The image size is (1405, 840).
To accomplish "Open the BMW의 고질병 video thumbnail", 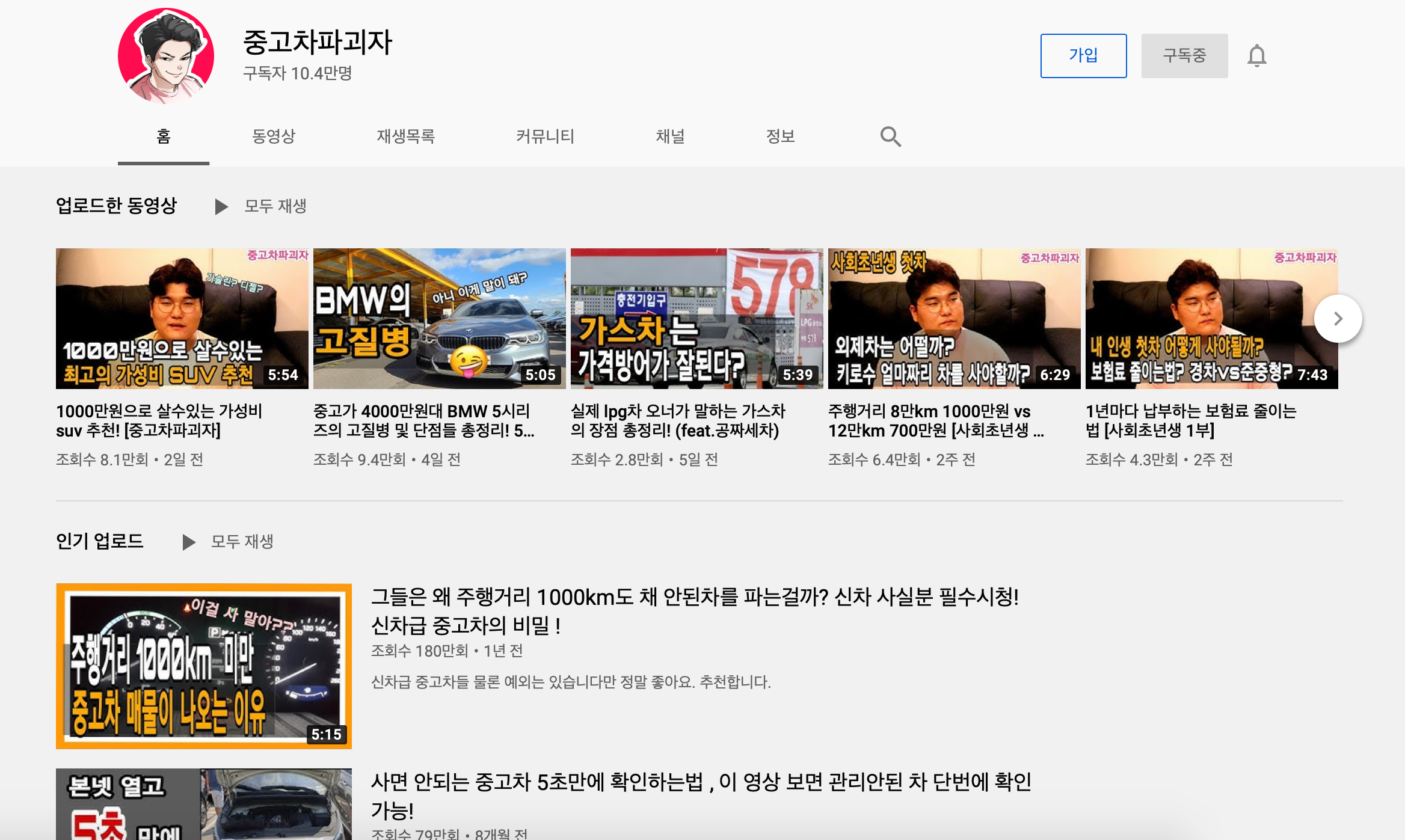I will pos(439,319).
